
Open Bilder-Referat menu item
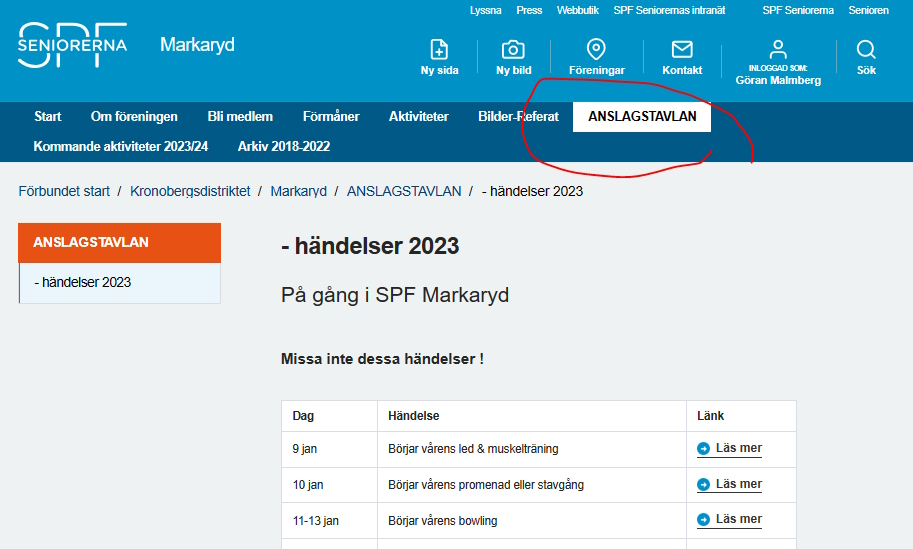coord(518,116)
